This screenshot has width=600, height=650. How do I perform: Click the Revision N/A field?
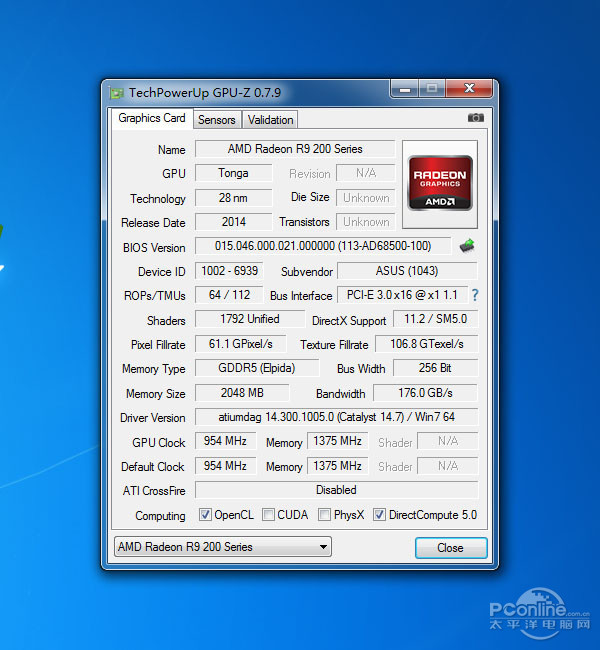[x=366, y=173]
